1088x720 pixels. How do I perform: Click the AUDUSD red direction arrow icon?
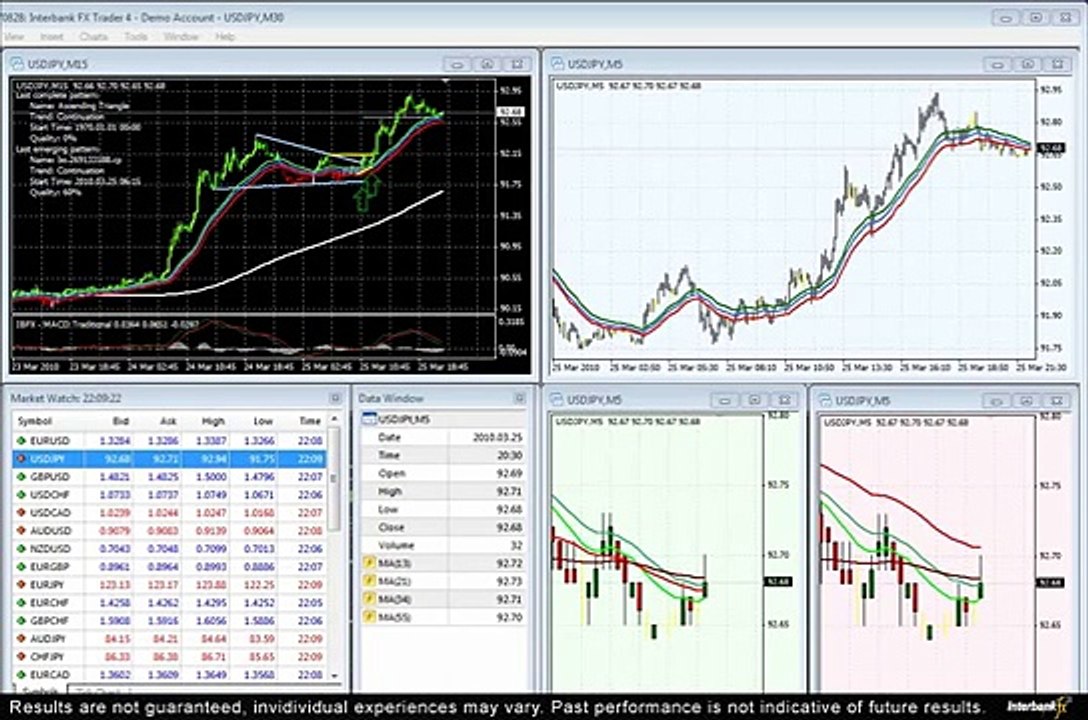pos(22,531)
